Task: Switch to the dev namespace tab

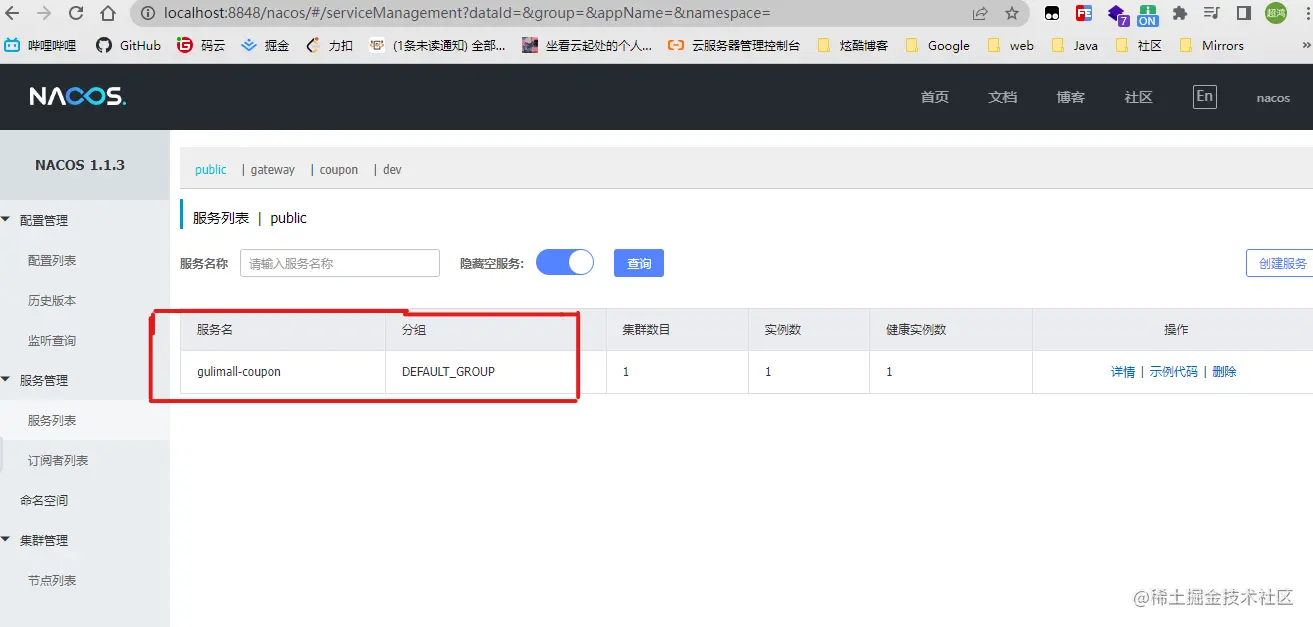Action: pos(392,170)
